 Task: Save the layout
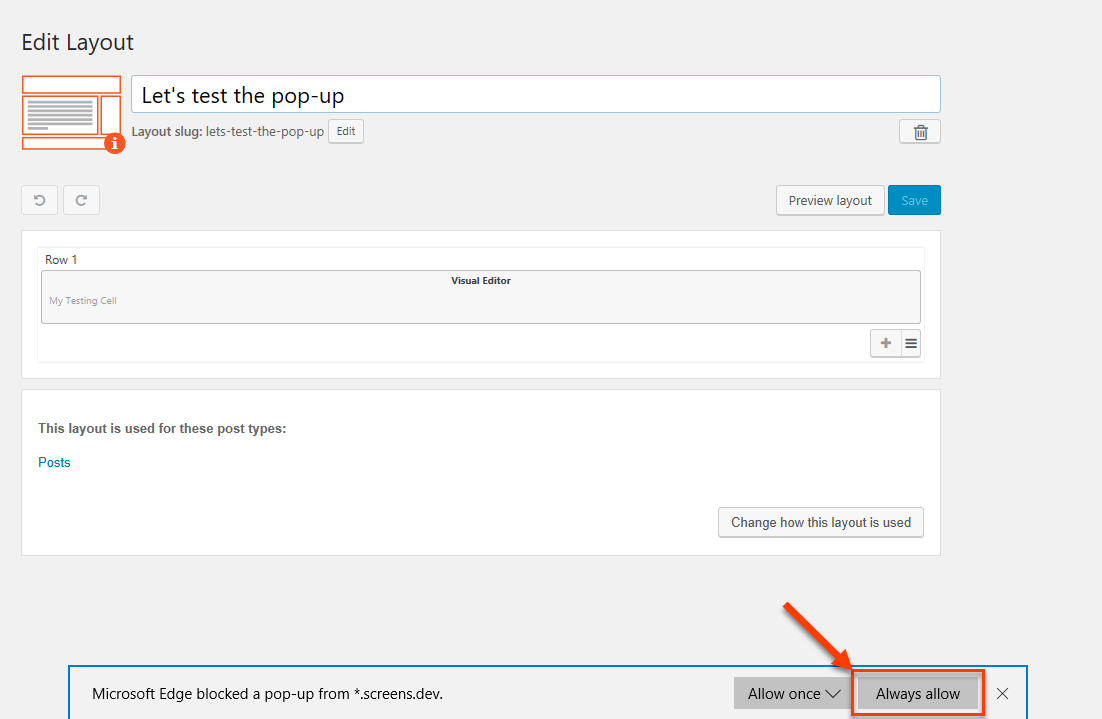[x=914, y=200]
